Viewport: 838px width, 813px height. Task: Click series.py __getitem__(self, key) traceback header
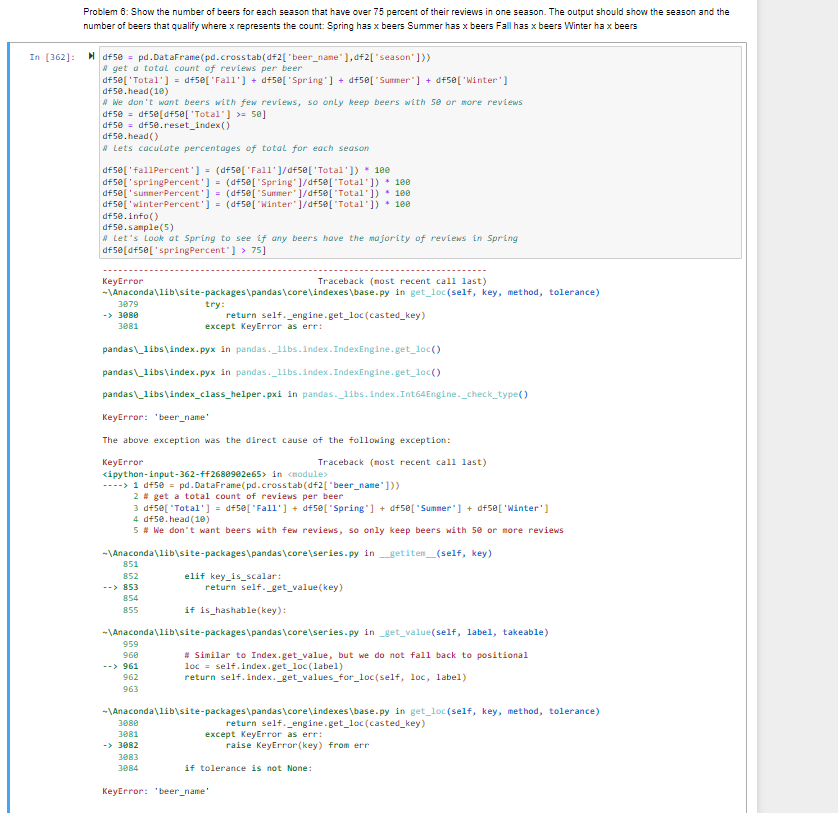(x=297, y=553)
